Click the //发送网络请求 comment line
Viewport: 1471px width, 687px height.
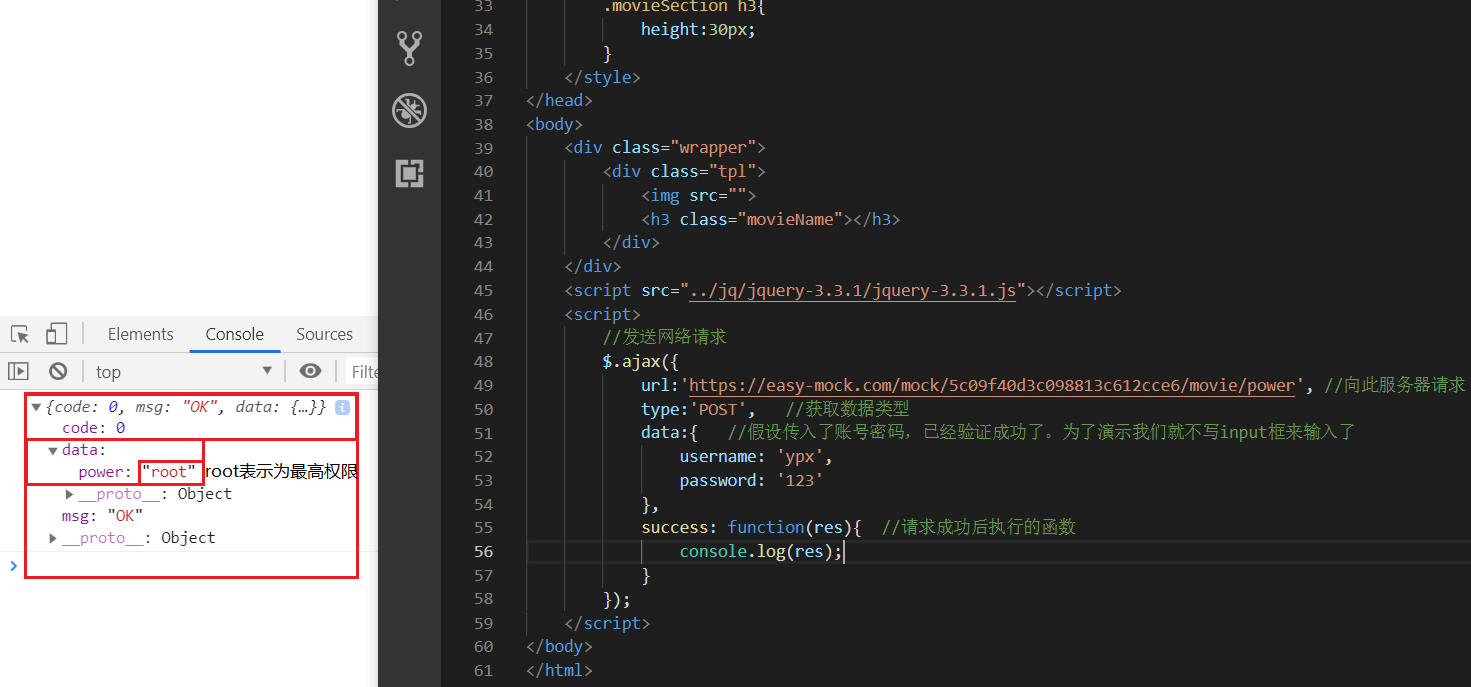pyautogui.click(x=664, y=337)
